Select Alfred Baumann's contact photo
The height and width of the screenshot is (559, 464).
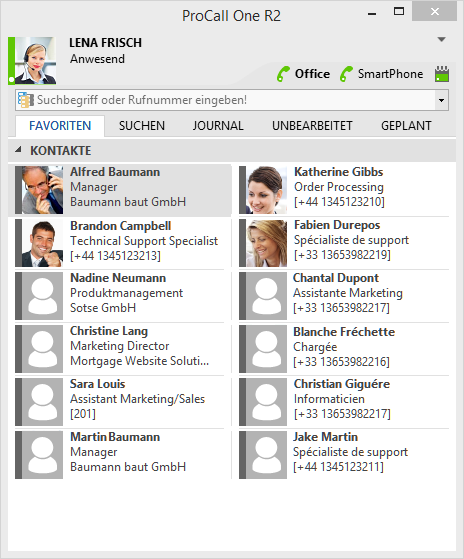42,190
